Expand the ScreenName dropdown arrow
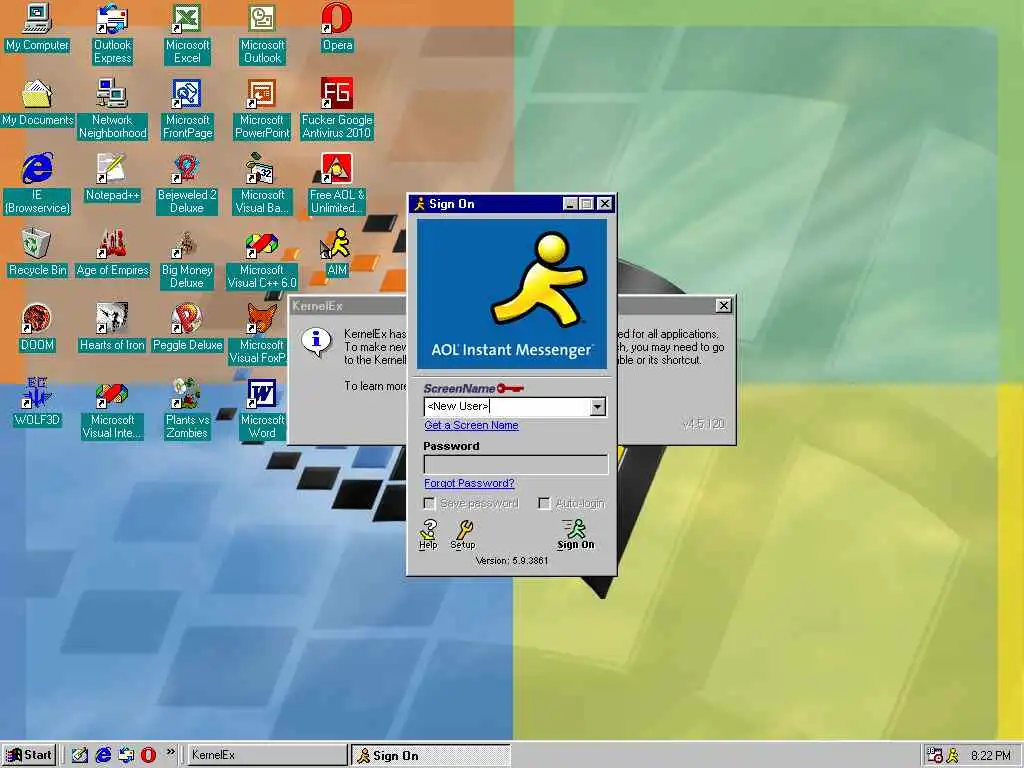Image resolution: width=1024 pixels, height=768 pixels. (598, 407)
